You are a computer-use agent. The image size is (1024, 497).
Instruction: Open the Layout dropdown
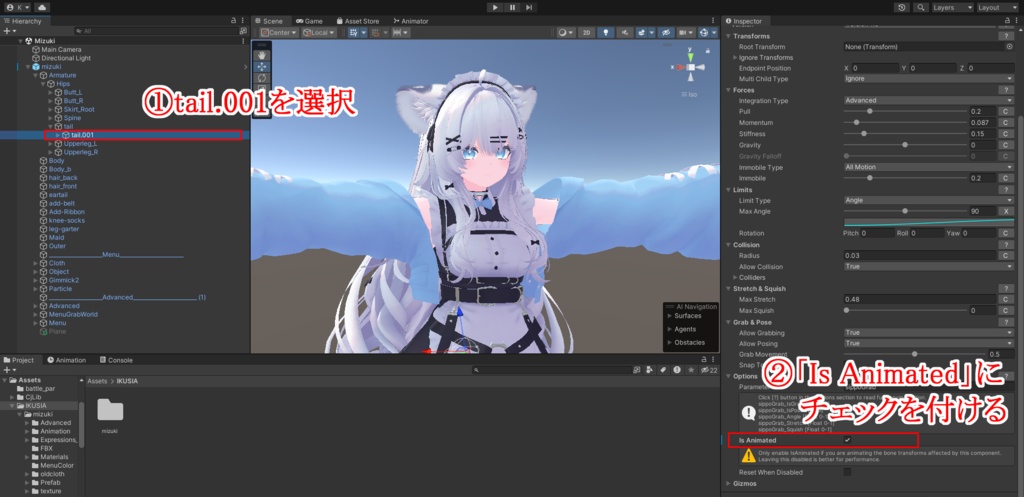pos(997,7)
